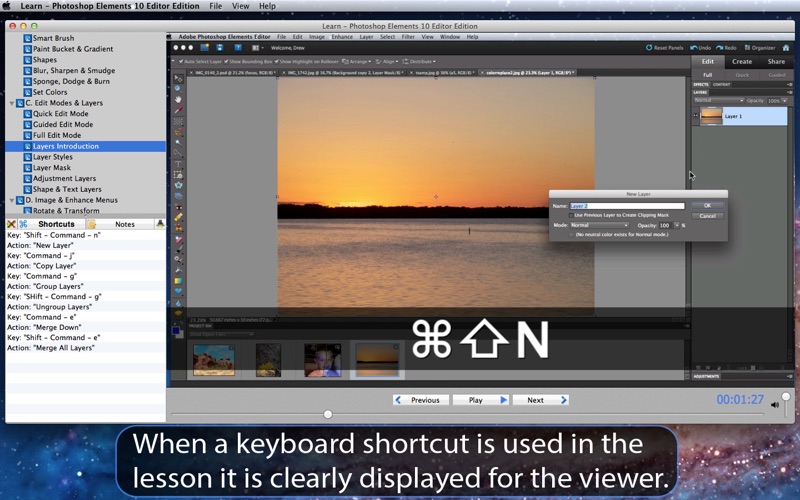This screenshot has width=800, height=500.
Task: Click the blue save disk icon
Action: [x=219, y=47]
